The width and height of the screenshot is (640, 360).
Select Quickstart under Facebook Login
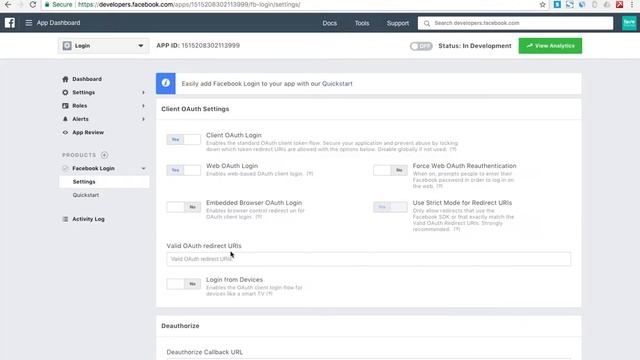tap(86, 195)
